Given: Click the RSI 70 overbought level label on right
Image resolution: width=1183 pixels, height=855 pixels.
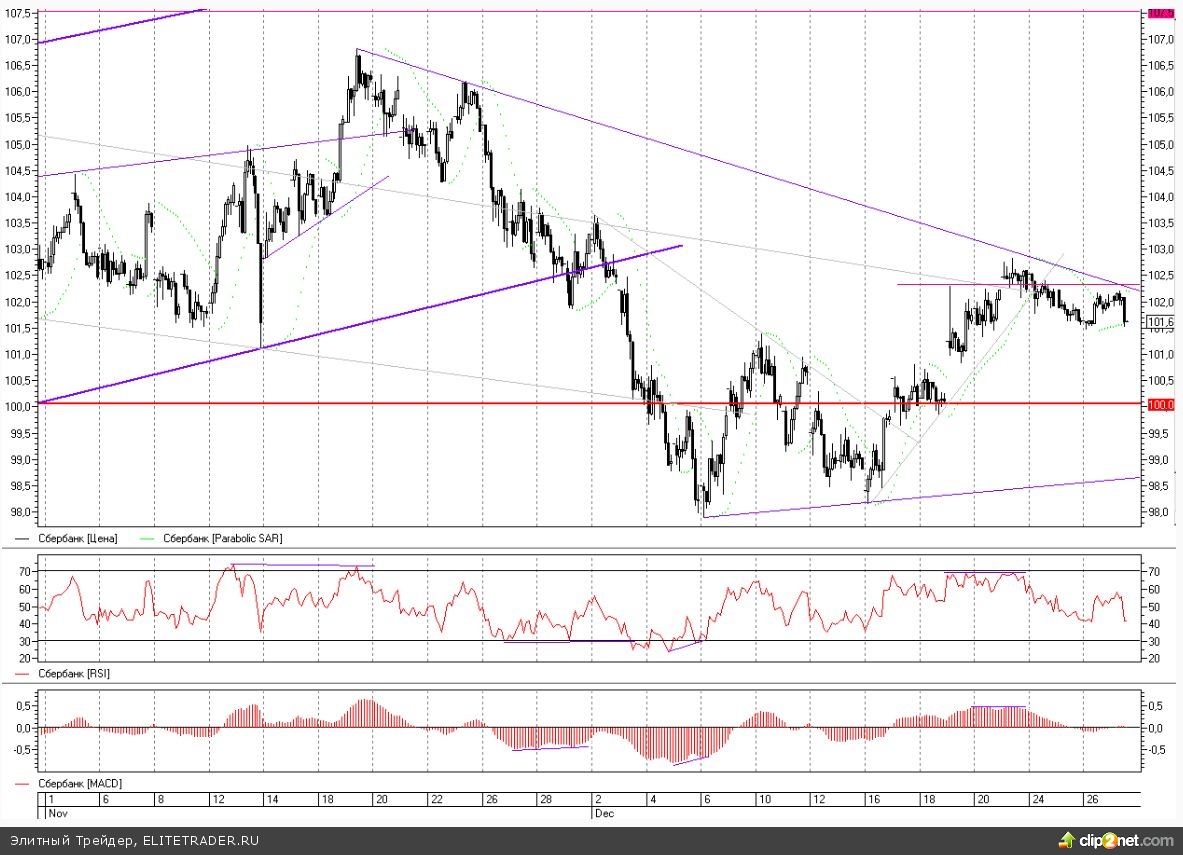Looking at the screenshot, I should point(1153,571).
